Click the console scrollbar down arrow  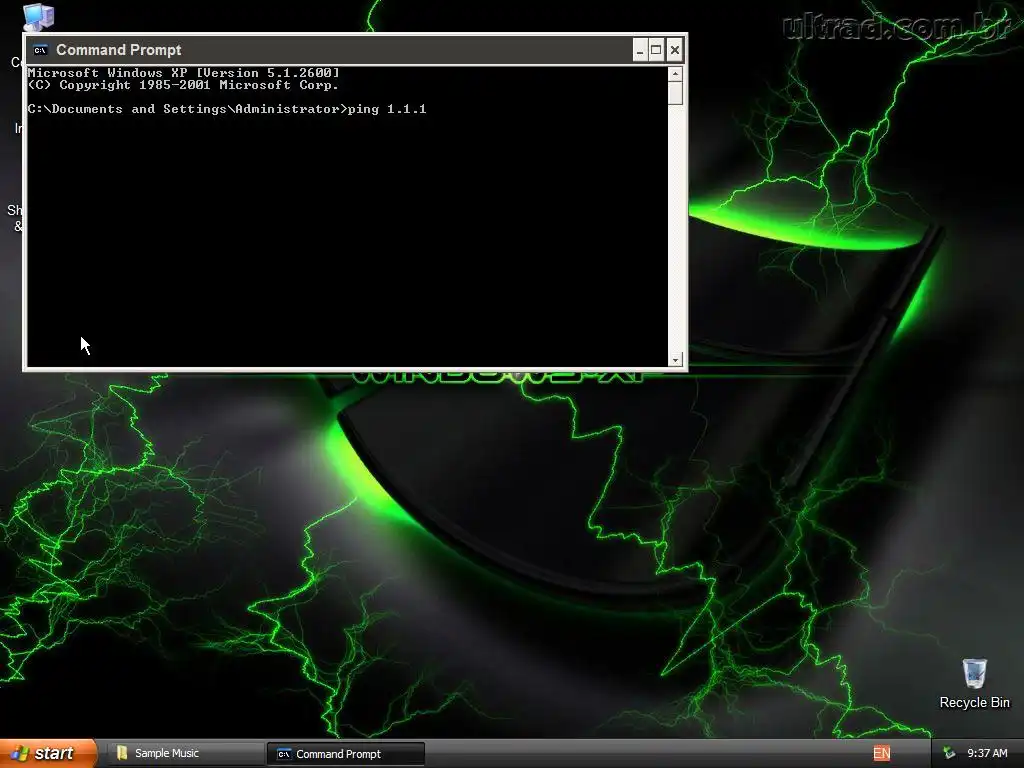tap(675, 359)
